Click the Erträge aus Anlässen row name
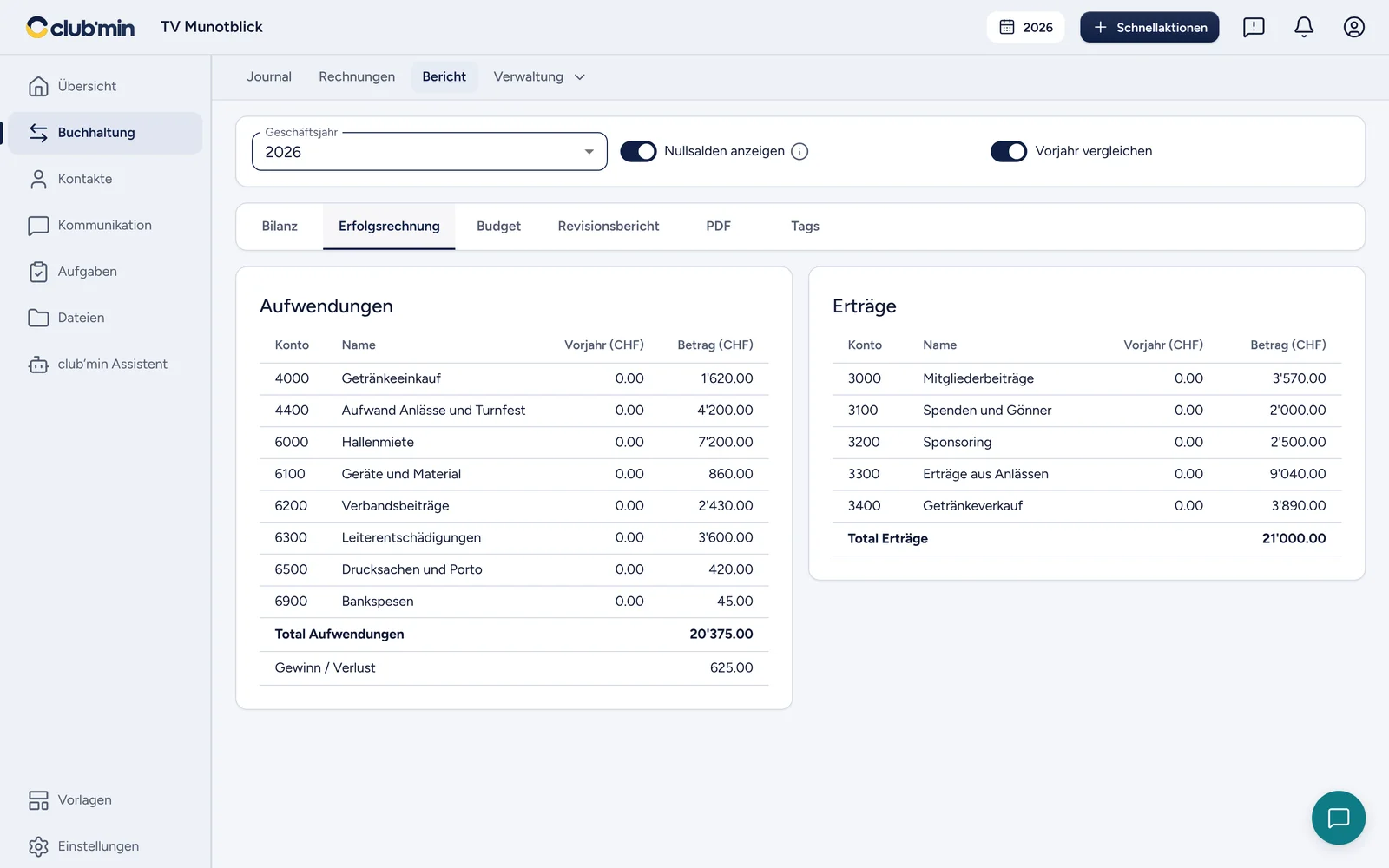Viewport: 1389px width, 868px height. point(985,474)
